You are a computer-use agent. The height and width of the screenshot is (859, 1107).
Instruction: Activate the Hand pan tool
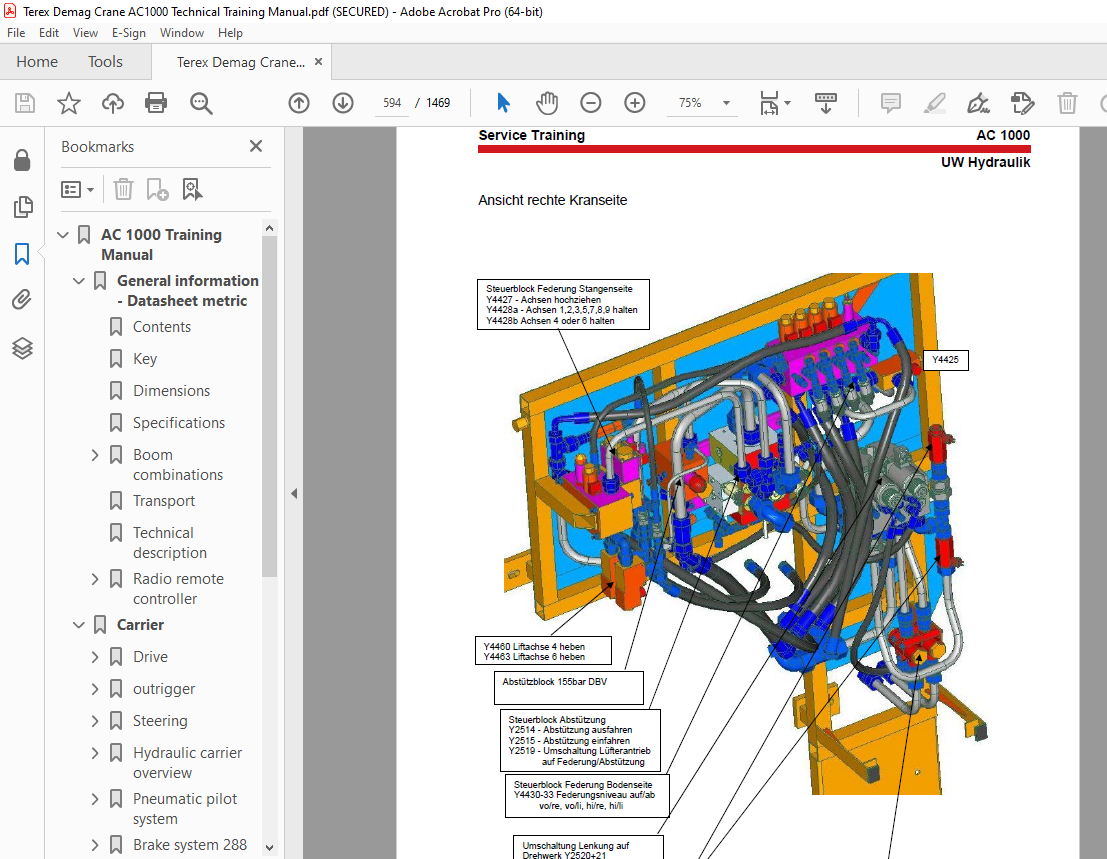pyautogui.click(x=546, y=103)
